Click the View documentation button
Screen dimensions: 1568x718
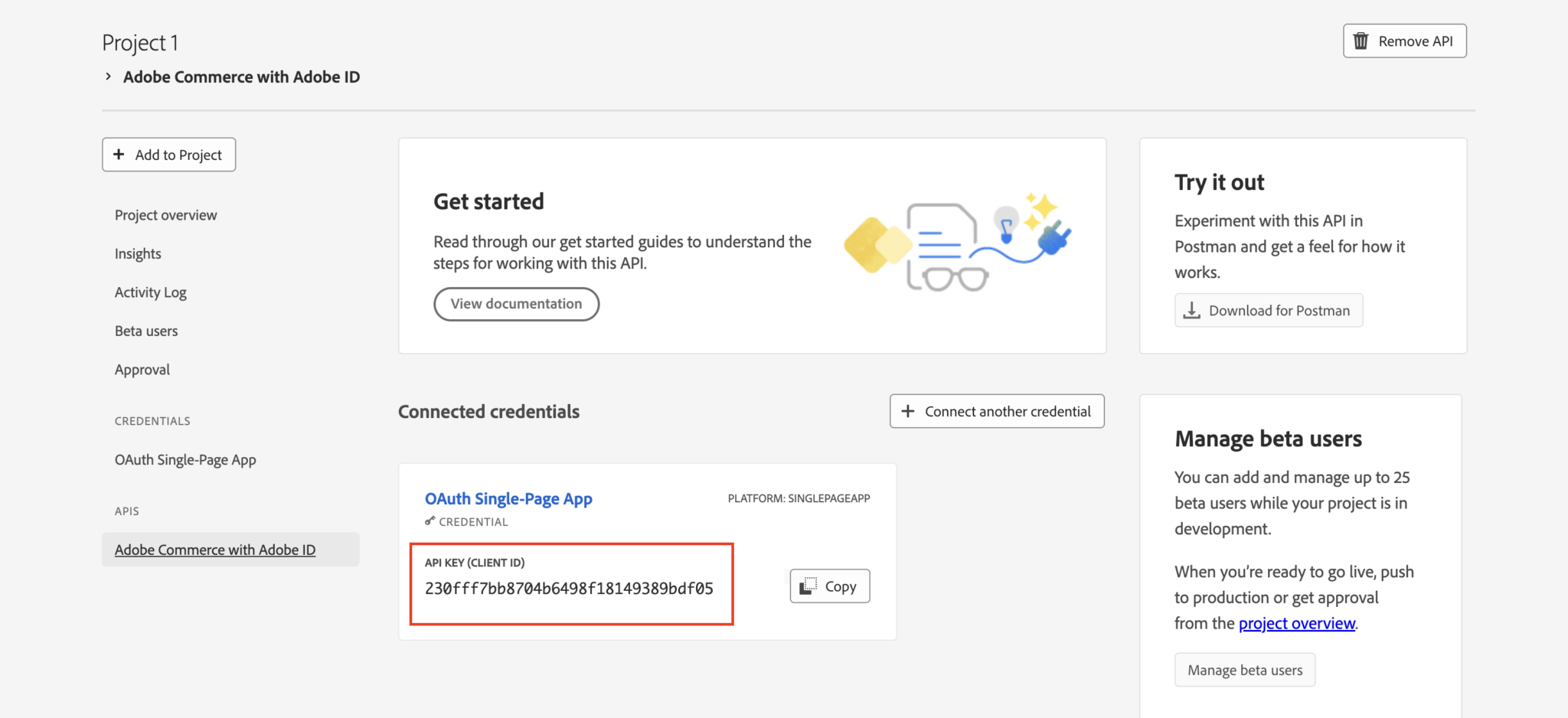tap(516, 304)
